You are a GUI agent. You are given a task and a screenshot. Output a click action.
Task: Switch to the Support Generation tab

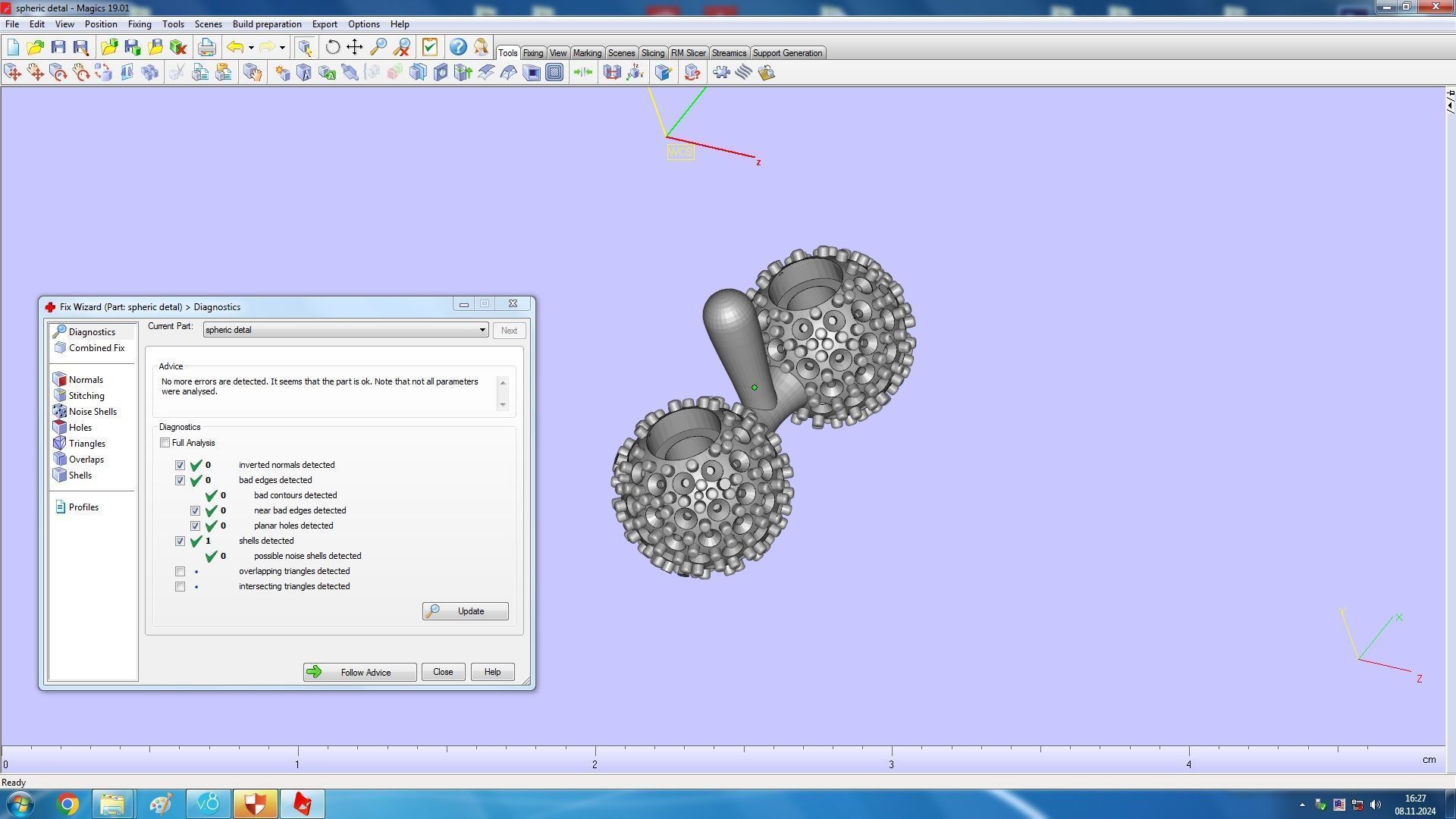click(x=787, y=53)
